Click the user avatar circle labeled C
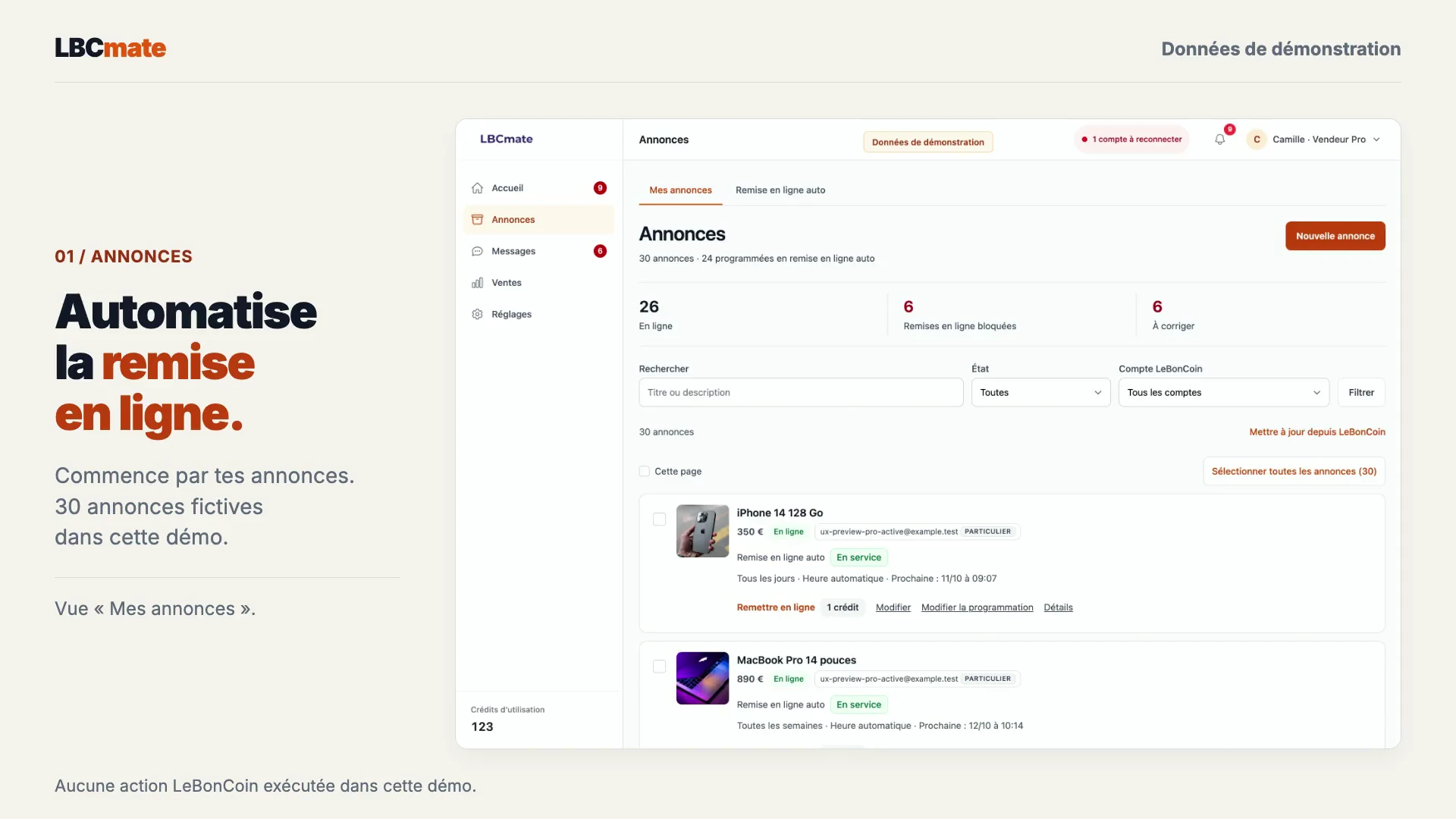Viewport: 1456px width, 819px height. coord(1257,140)
